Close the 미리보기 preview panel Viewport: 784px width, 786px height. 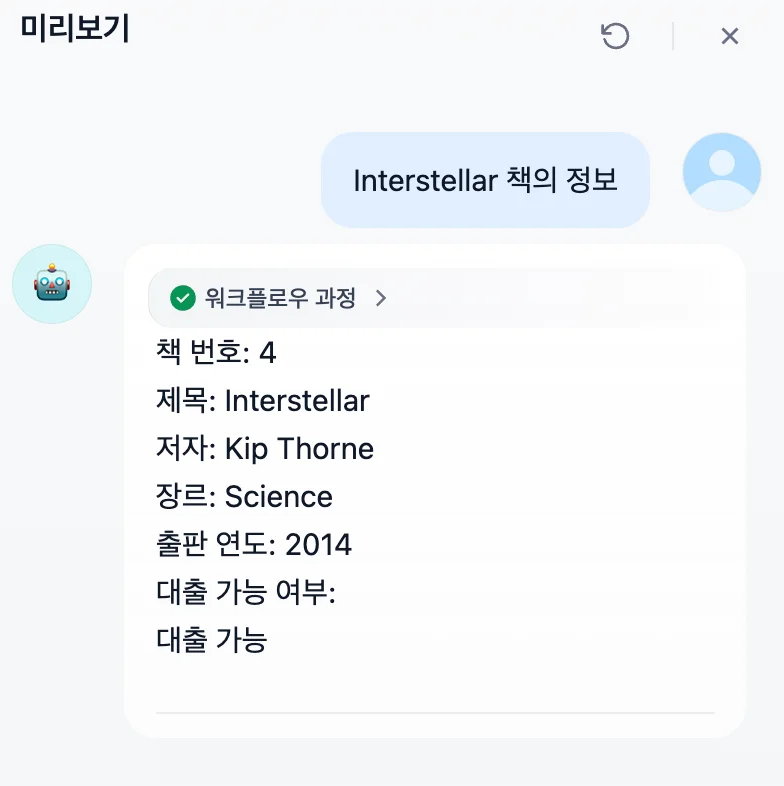730,37
